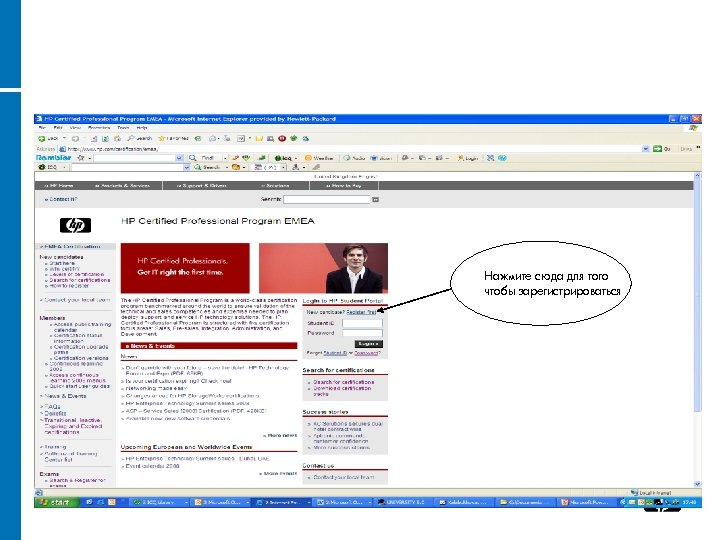Open the Favorites menu
Screen dimensions: 720x540
tap(99, 128)
